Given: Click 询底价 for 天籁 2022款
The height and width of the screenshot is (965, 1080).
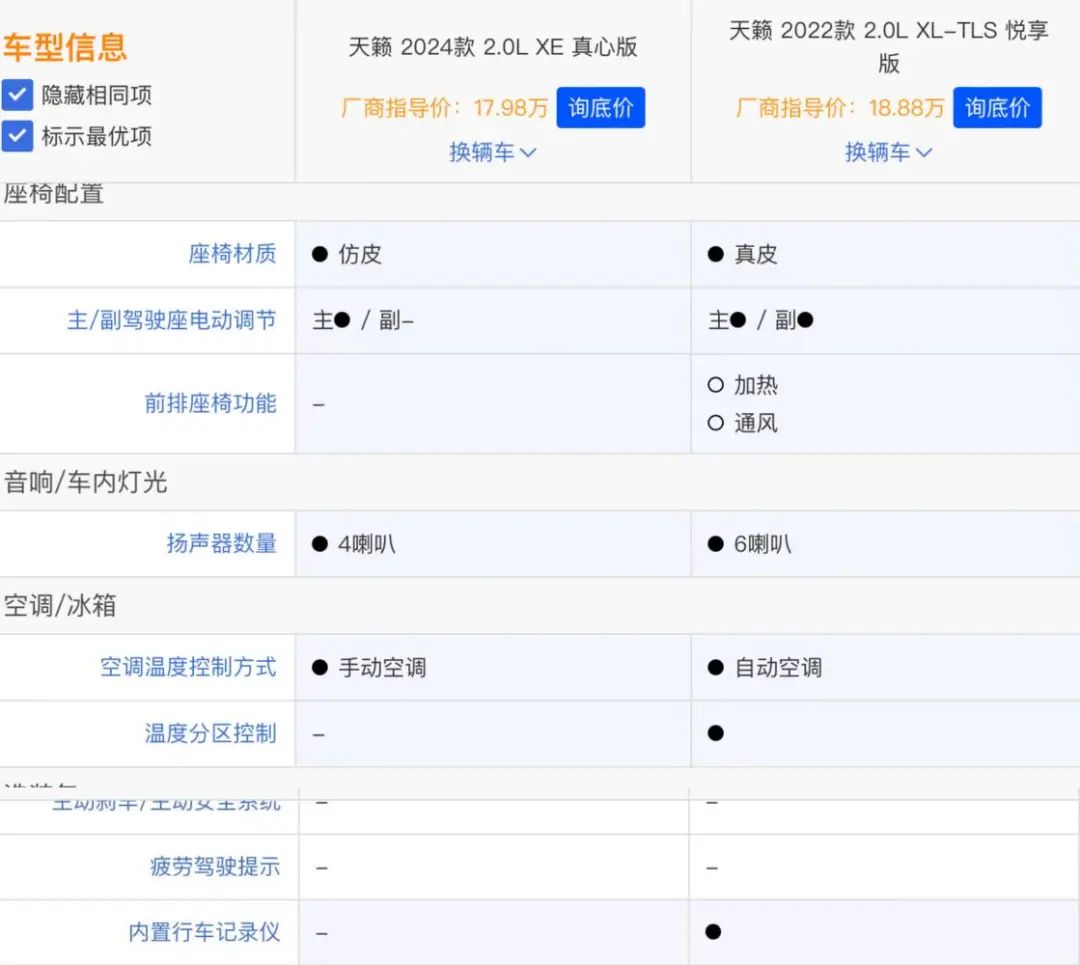Looking at the screenshot, I should click(997, 108).
